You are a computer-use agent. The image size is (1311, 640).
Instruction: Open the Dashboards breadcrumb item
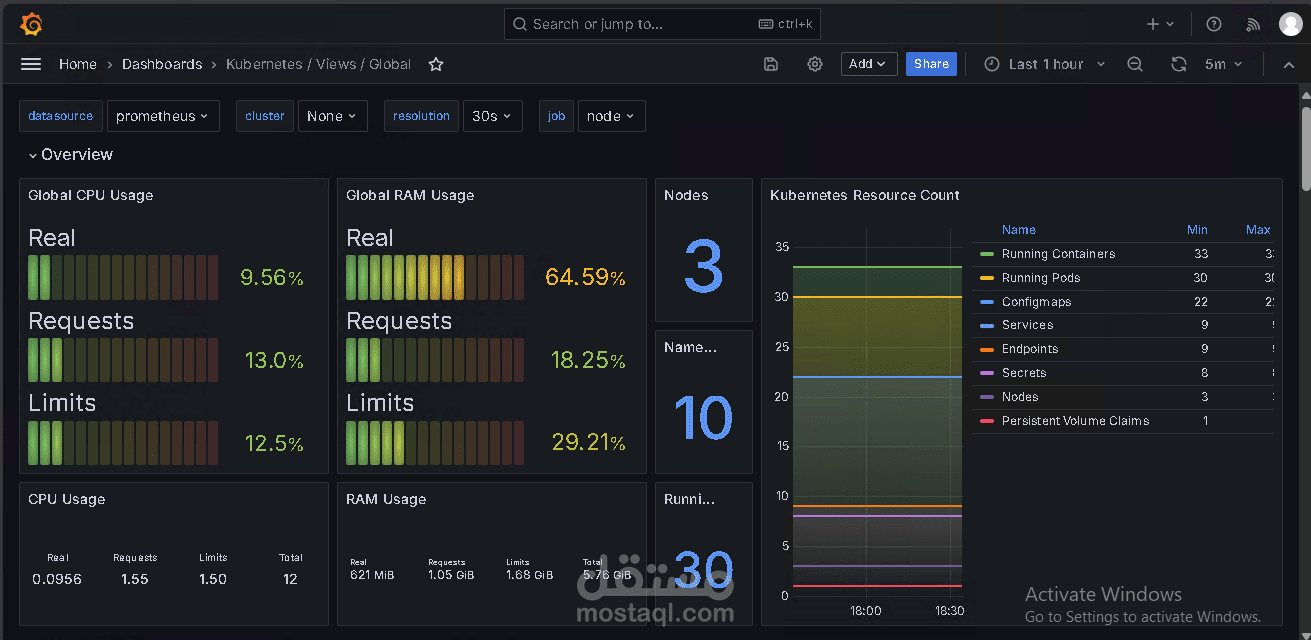[162, 63]
